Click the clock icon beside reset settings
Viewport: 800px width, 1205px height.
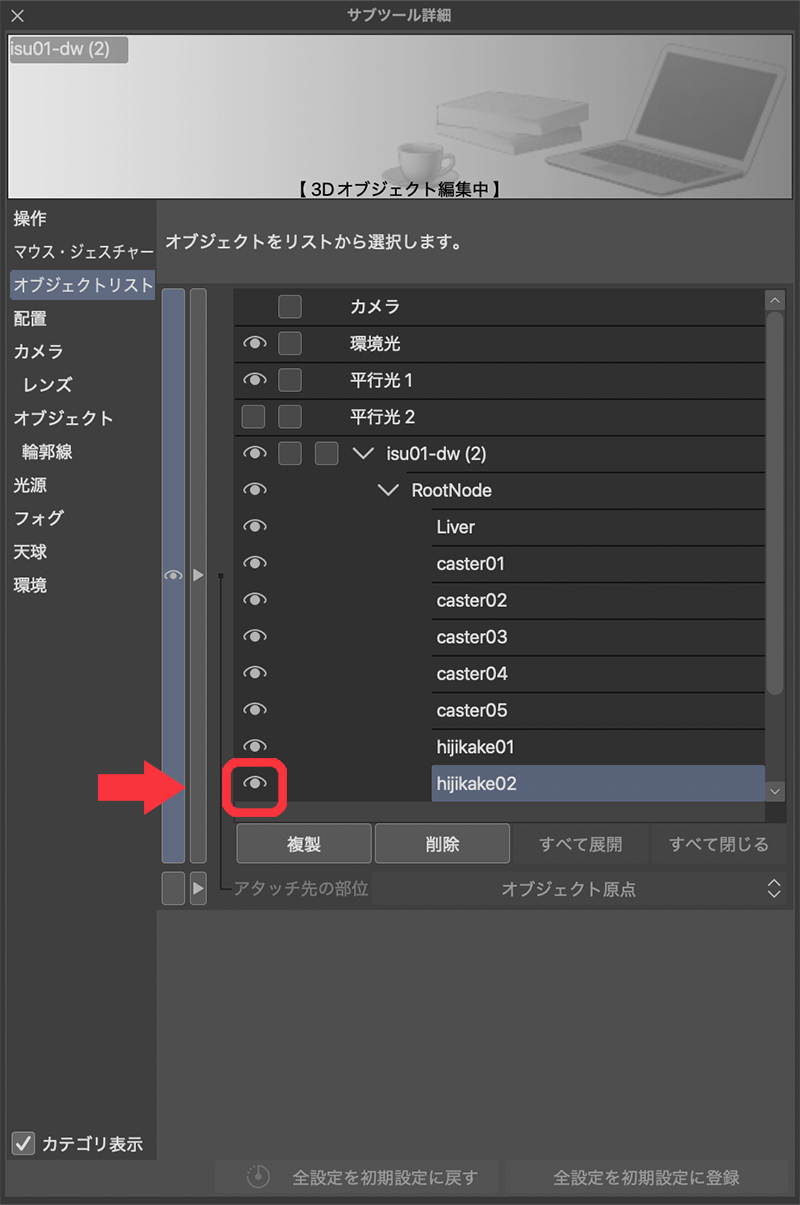(x=258, y=1177)
